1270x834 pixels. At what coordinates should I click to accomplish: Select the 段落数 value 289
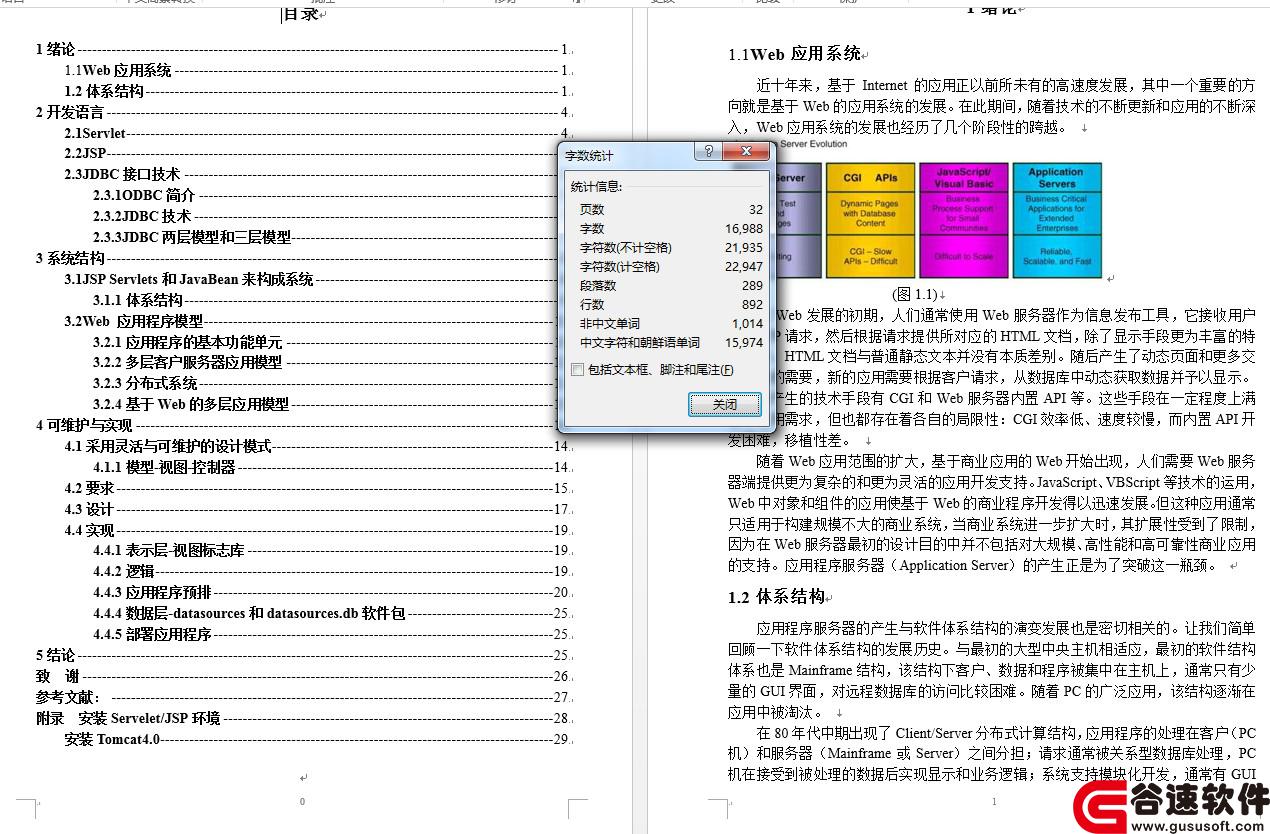[x=752, y=285]
